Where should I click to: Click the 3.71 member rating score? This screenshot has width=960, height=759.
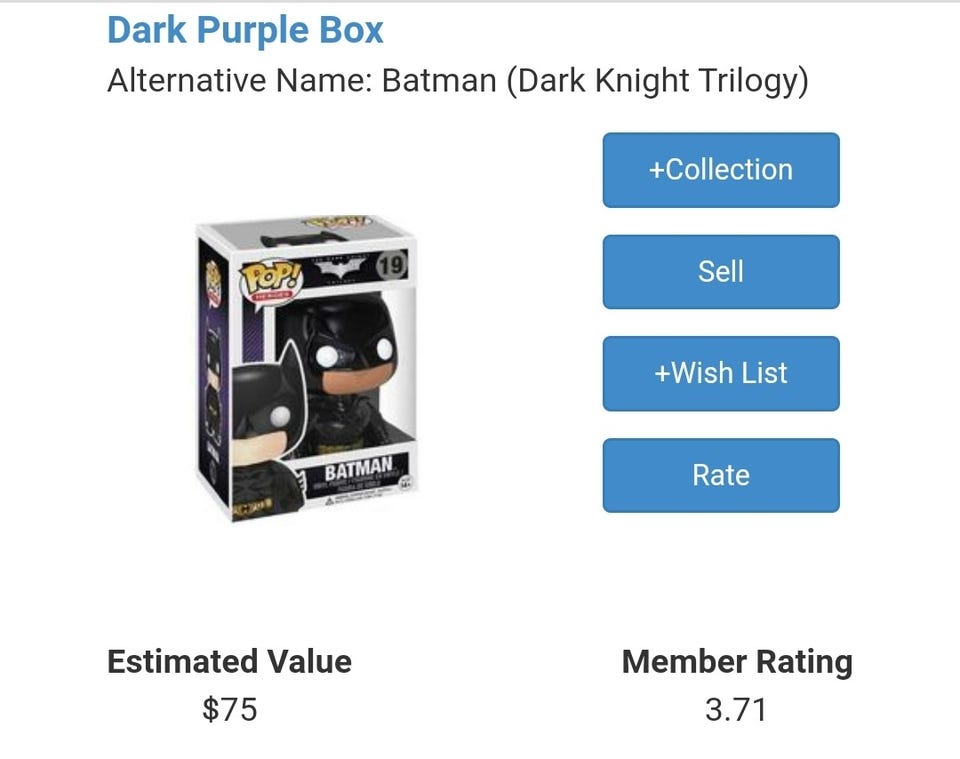click(x=736, y=710)
